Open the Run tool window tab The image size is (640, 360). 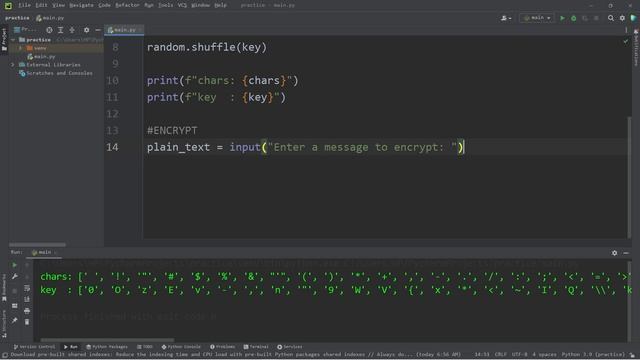tap(71, 347)
